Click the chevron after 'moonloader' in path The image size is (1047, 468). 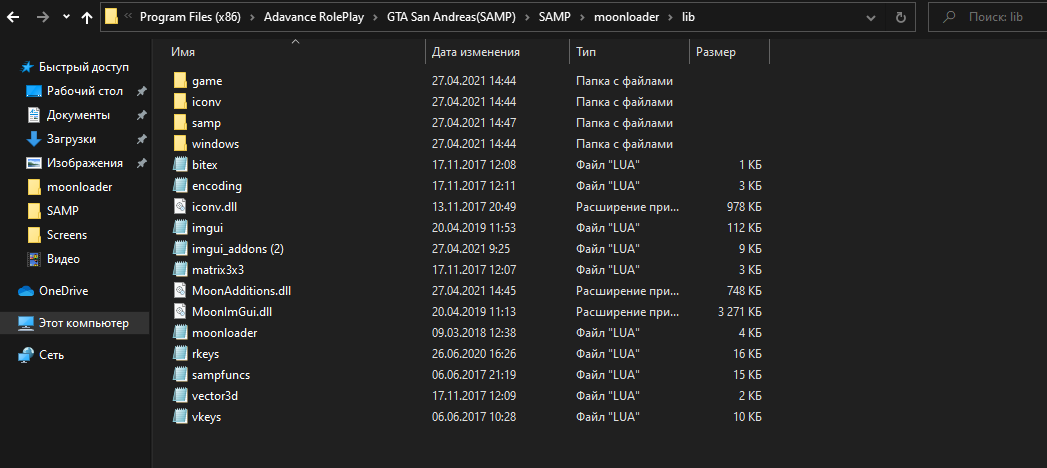[670, 17]
